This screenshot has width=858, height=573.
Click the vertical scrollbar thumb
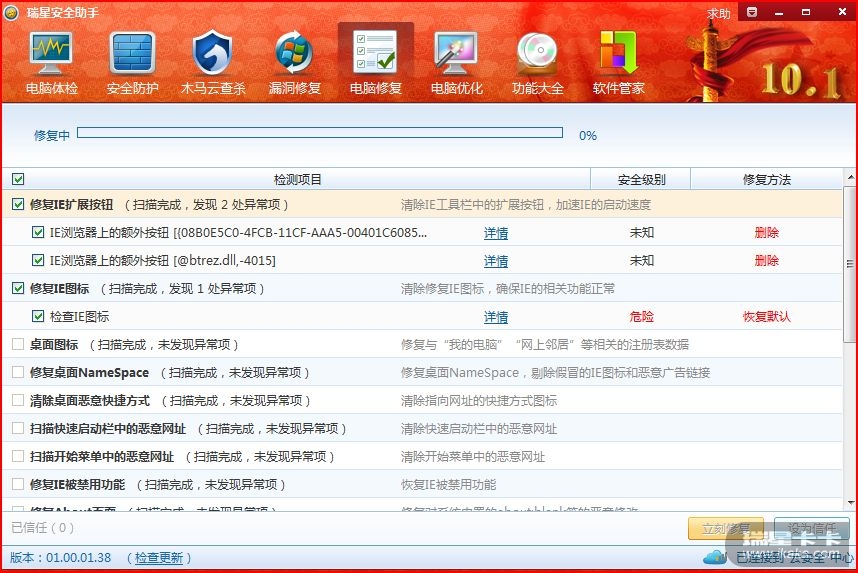(850, 264)
